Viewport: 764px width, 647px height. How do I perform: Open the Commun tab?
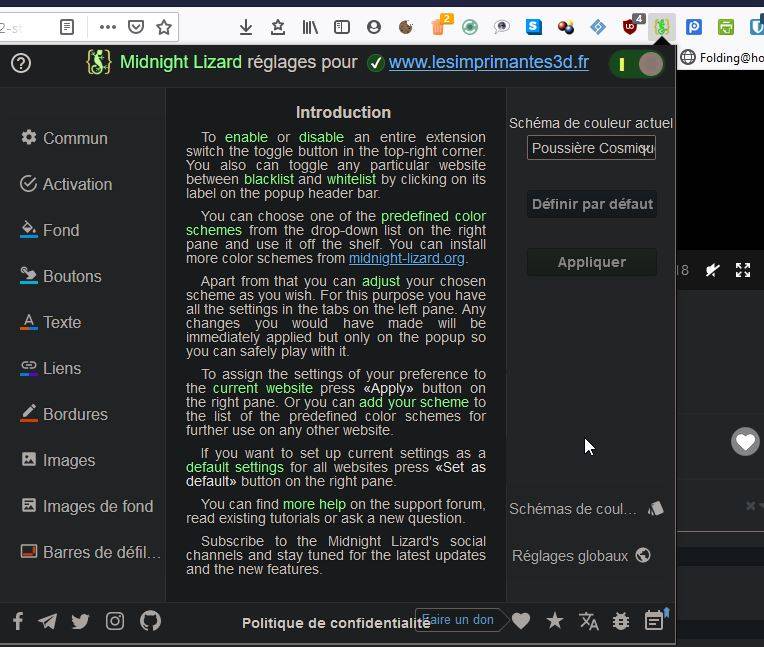pyautogui.click(x=64, y=138)
